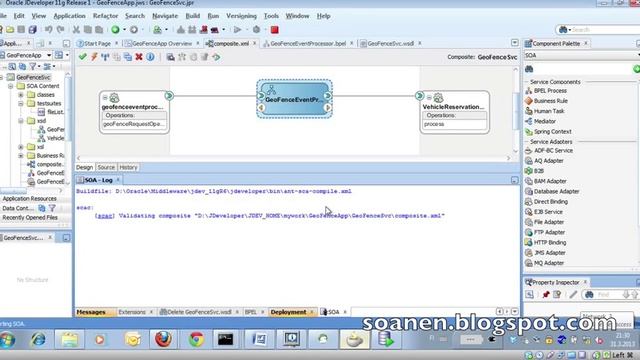Image resolution: width=640 pixels, height=360 pixels.
Task: Collapse the testsuites folder
Action: (x=21, y=104)
